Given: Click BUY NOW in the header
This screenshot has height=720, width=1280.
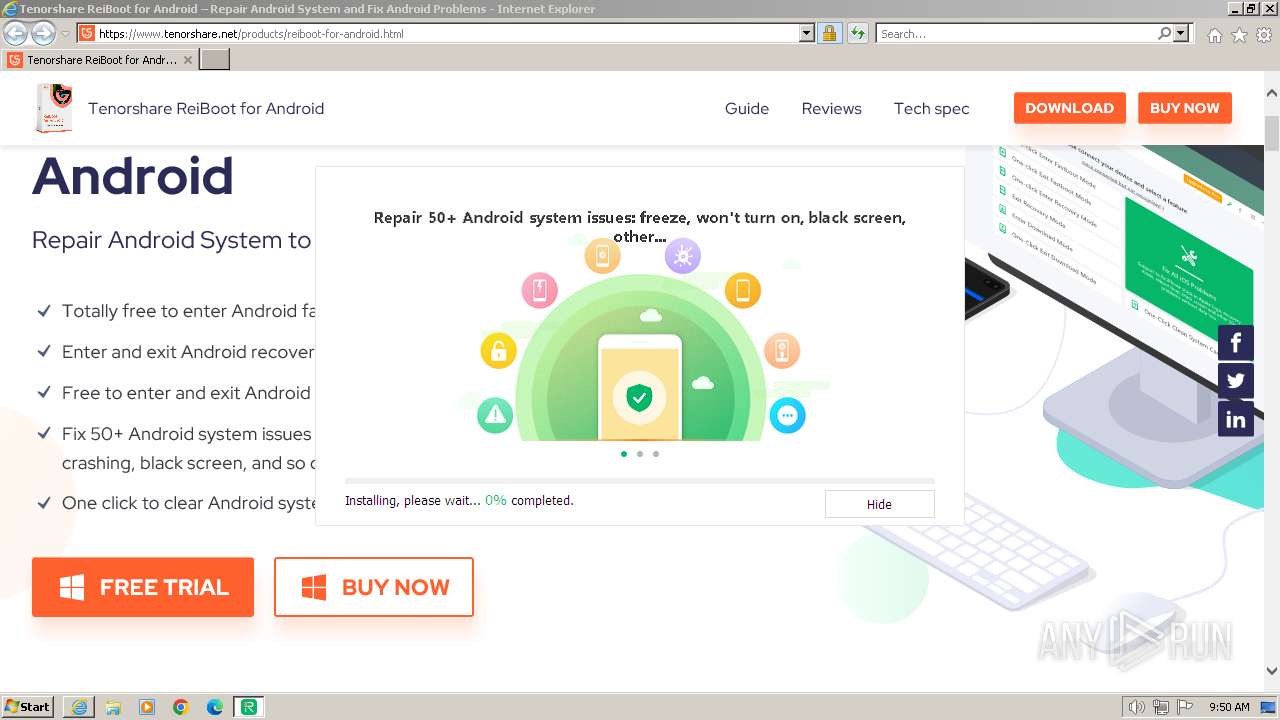Looking at the screenshot, I should [x=1184, y=108].
